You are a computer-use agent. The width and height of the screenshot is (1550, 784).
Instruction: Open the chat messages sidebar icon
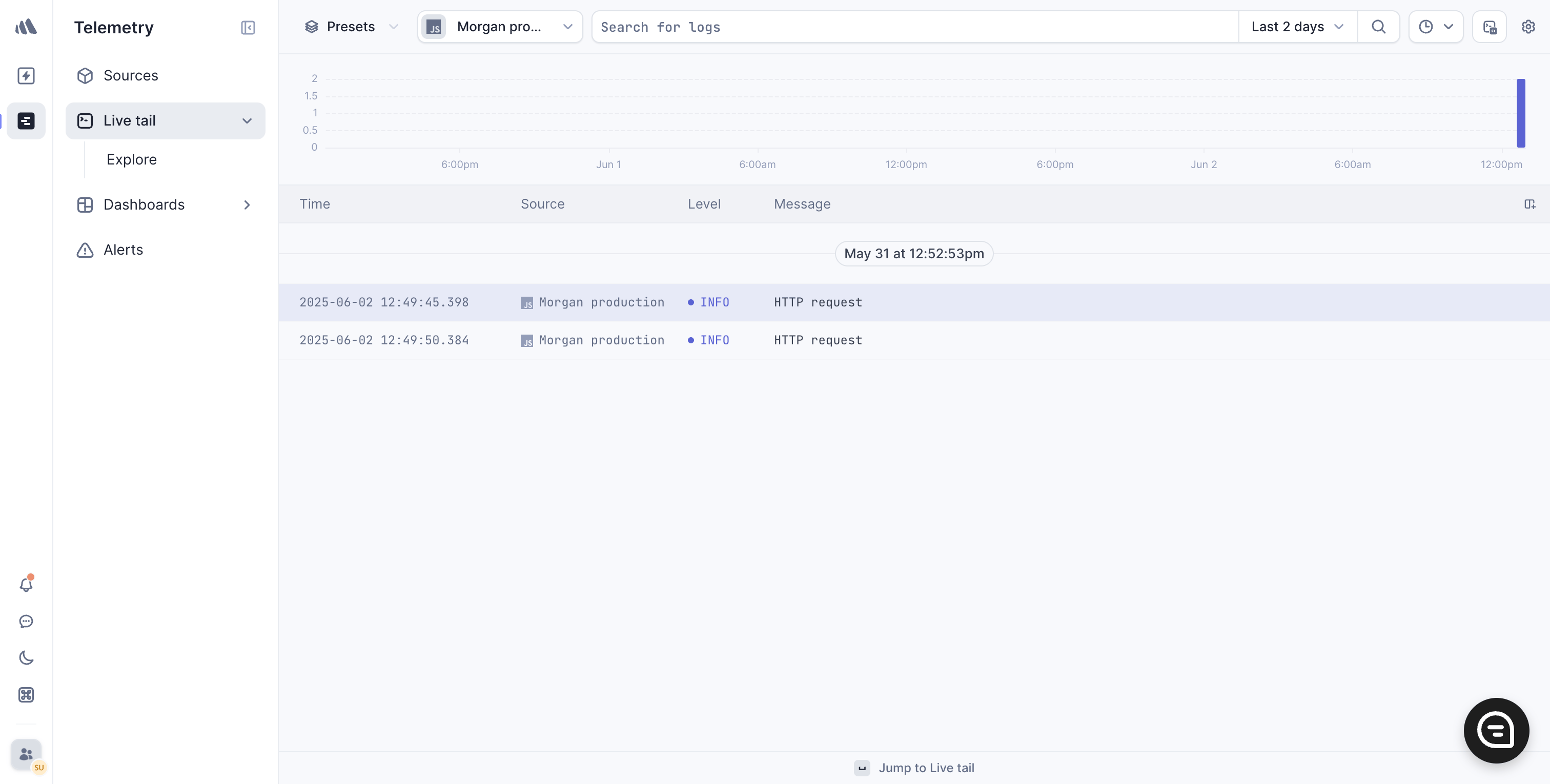pos(26,621)
